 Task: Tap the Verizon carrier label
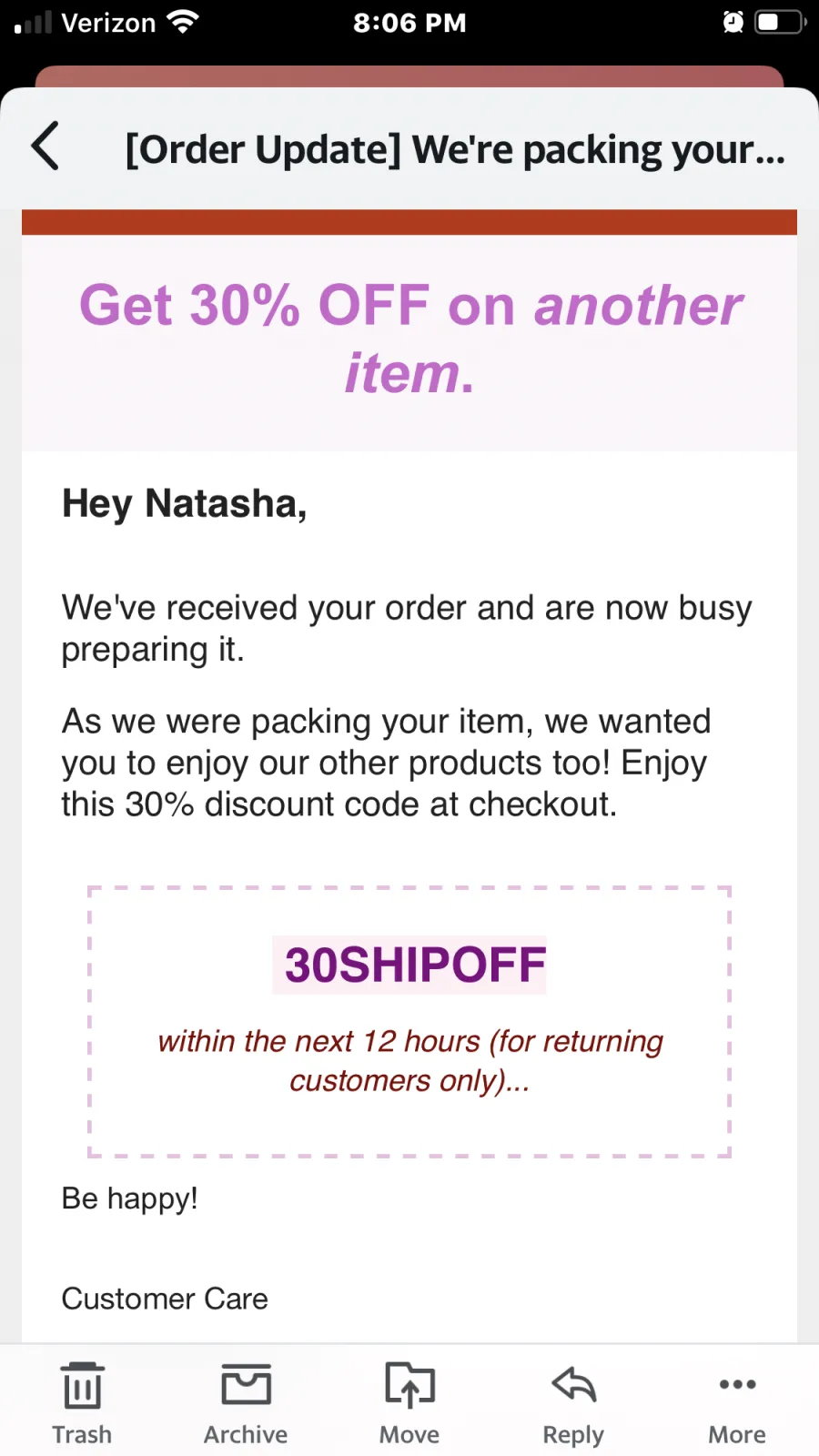pyautogui.click(x=108, y=23)
